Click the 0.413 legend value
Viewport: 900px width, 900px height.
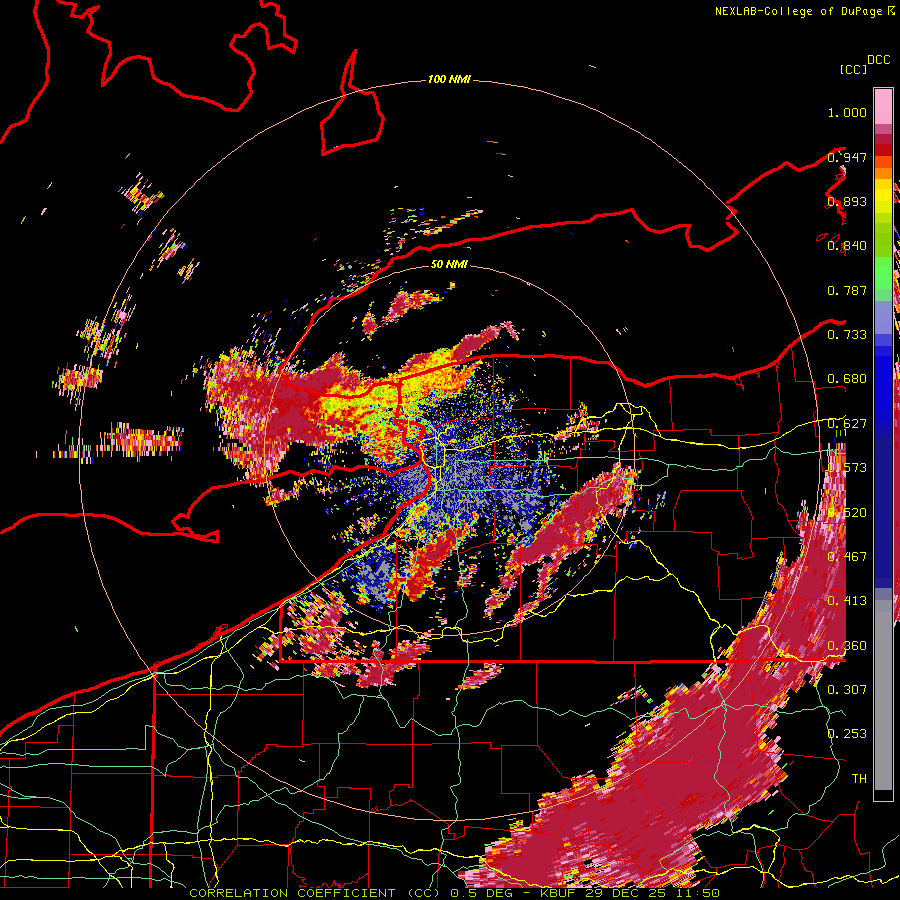(847, 601)
